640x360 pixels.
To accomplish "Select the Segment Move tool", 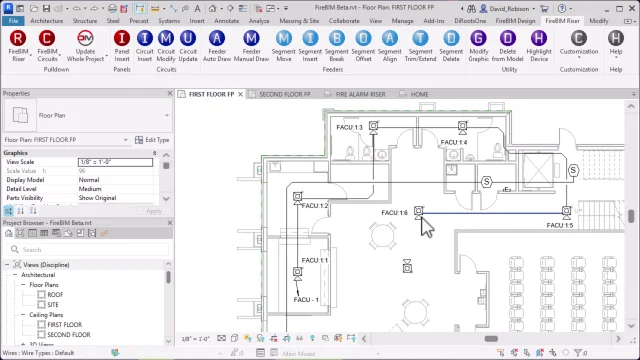I will point(284,46).
